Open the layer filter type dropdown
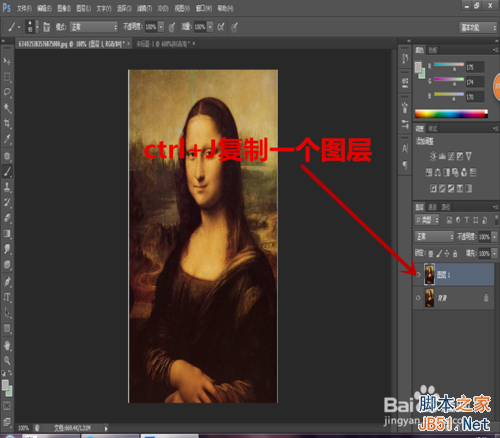This screenshot has width=500, height=438. 427,220
